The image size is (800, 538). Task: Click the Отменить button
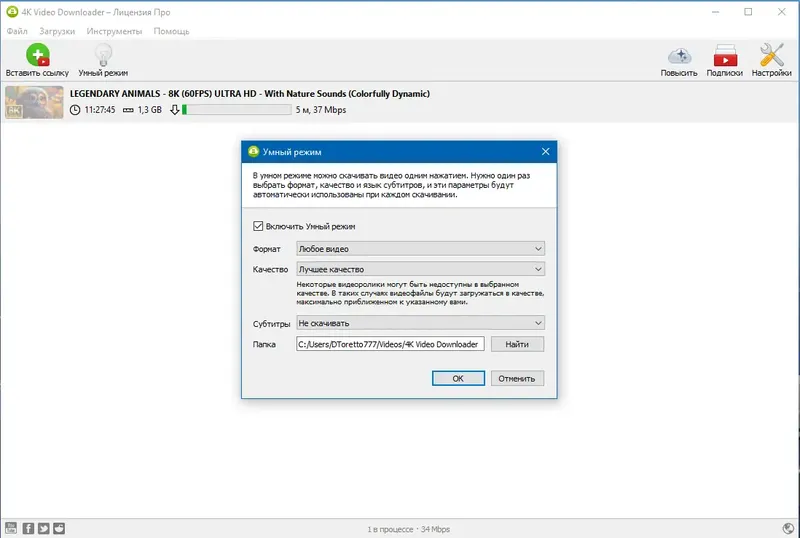517,378
